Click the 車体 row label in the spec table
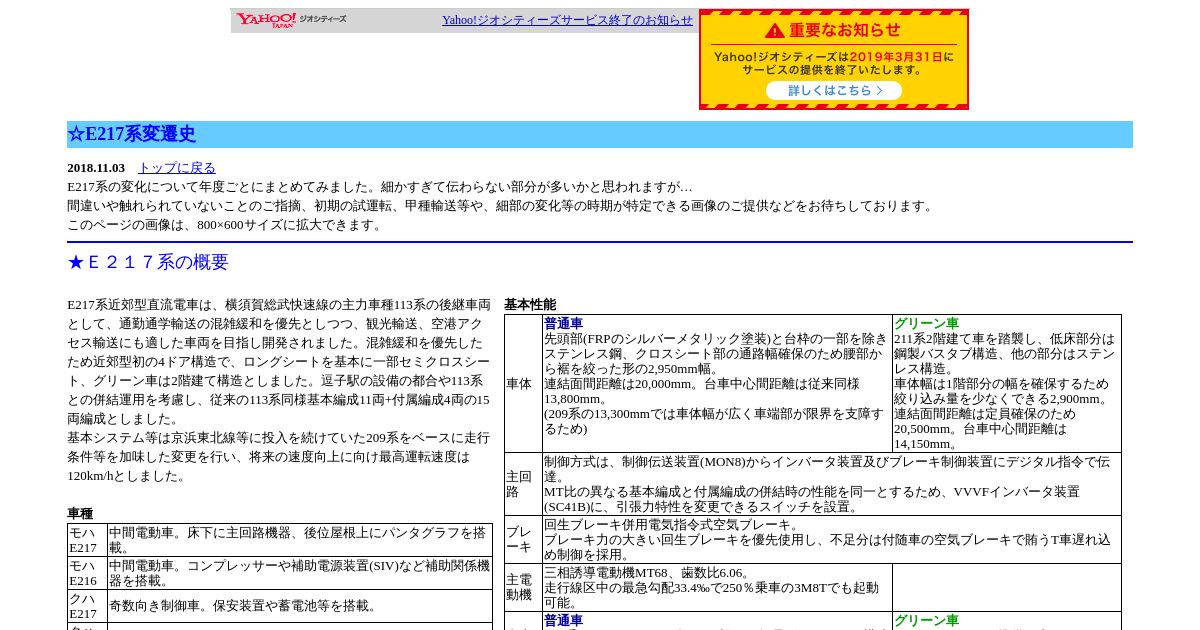The height and width of the screenshot is (630, 1200). (x=523, y=384)
